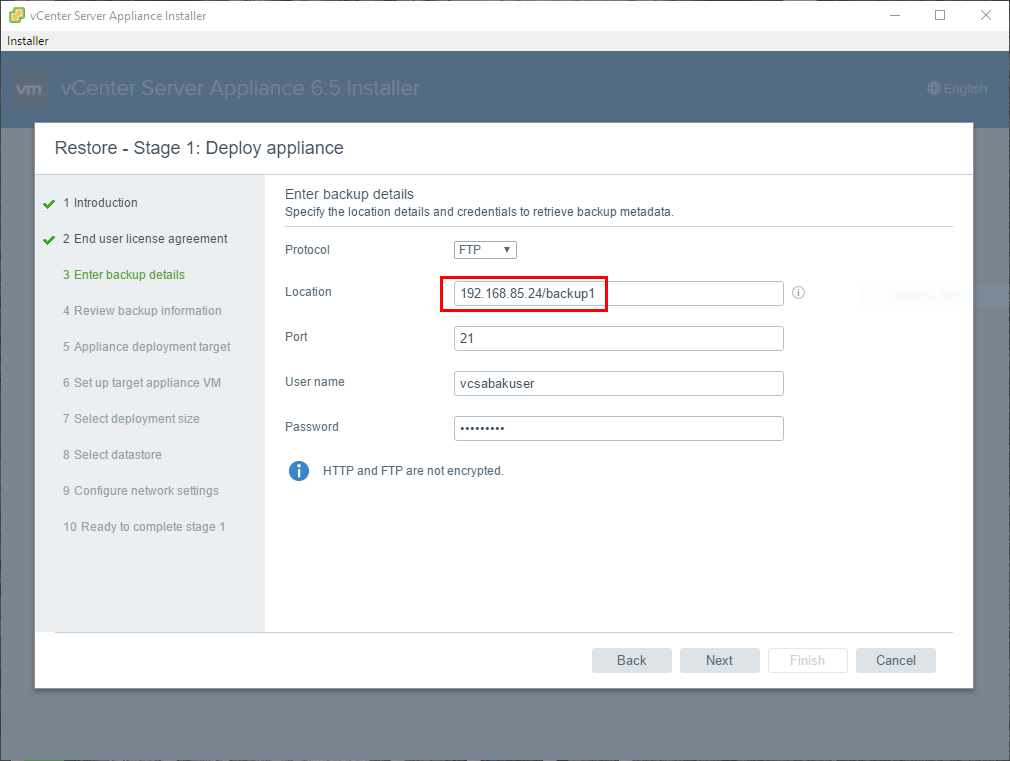This screenshot has height=761, width=1010.
Task: Select step 3 Enter backup details
Action: [124, 275]
